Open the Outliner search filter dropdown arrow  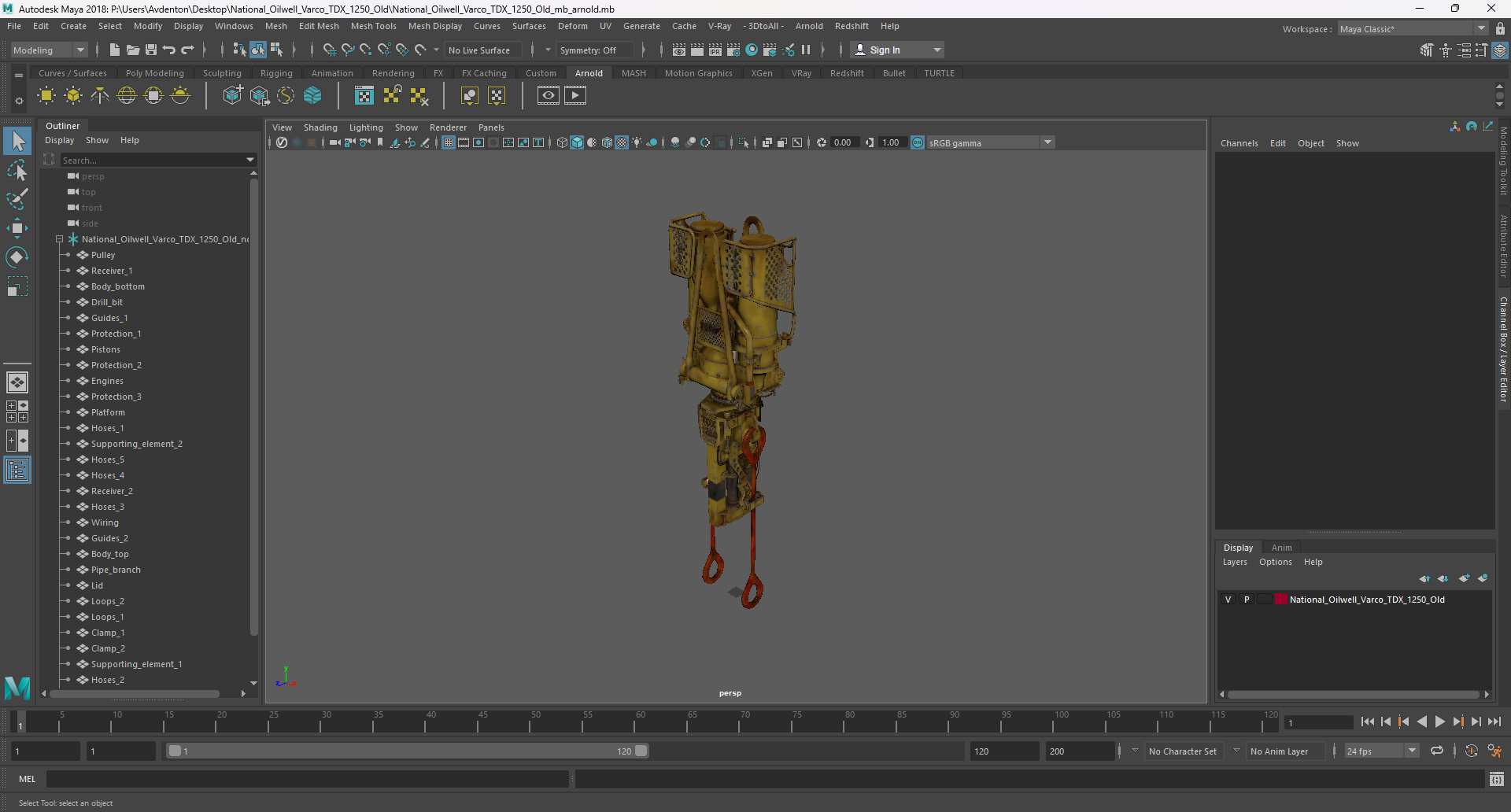point(251,160)
